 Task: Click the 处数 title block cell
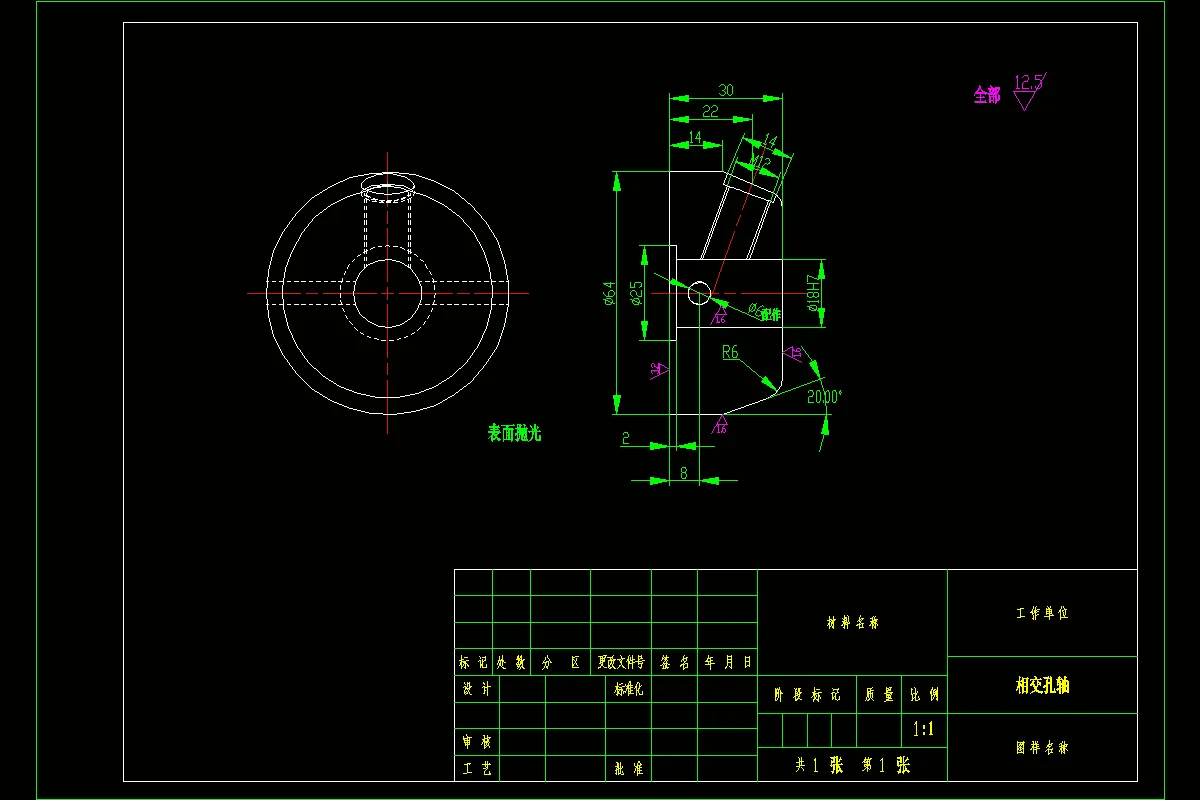tap(511, 662)
